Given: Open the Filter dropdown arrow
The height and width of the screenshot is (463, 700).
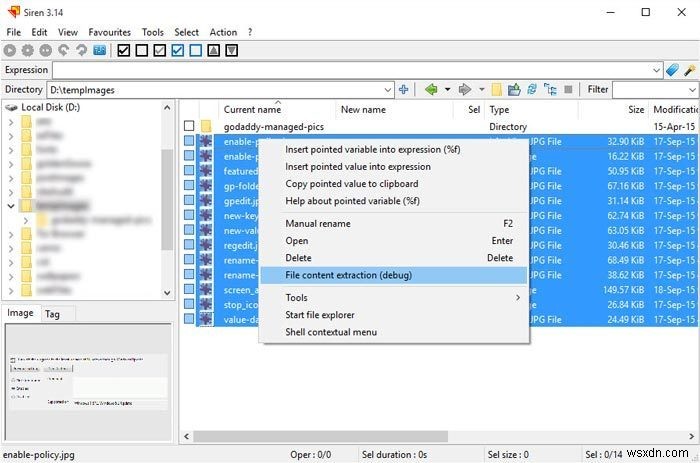Looking at the screenshot, I should [x=692, y=90].
